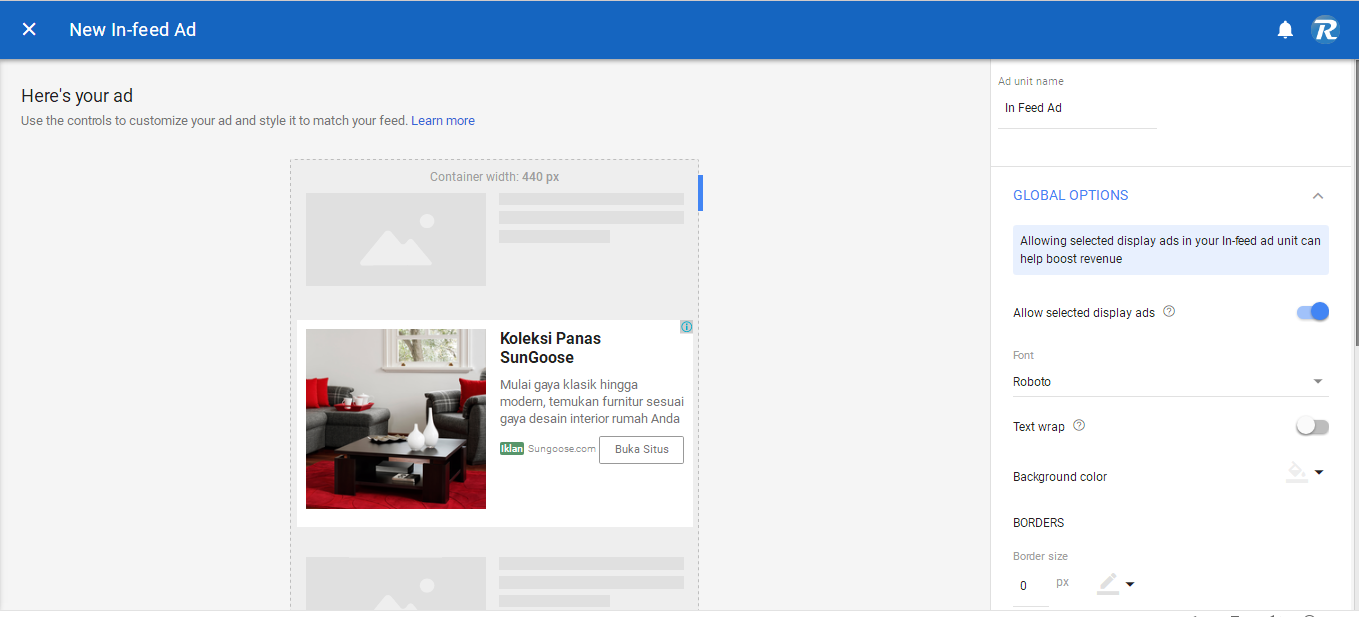Disable the Allow selected display ads toggle
The height and width of the screenshot is (617, 1359).
point(1312,311)
